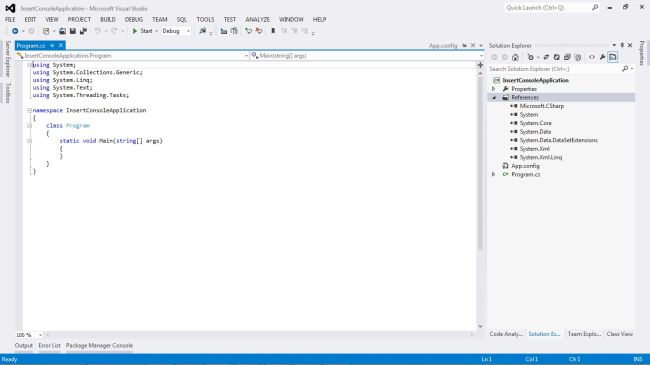The height and width of the screenshot is (365, 650).
Task: Start debugging with the green Start arrow
Action: coord(135,31)
